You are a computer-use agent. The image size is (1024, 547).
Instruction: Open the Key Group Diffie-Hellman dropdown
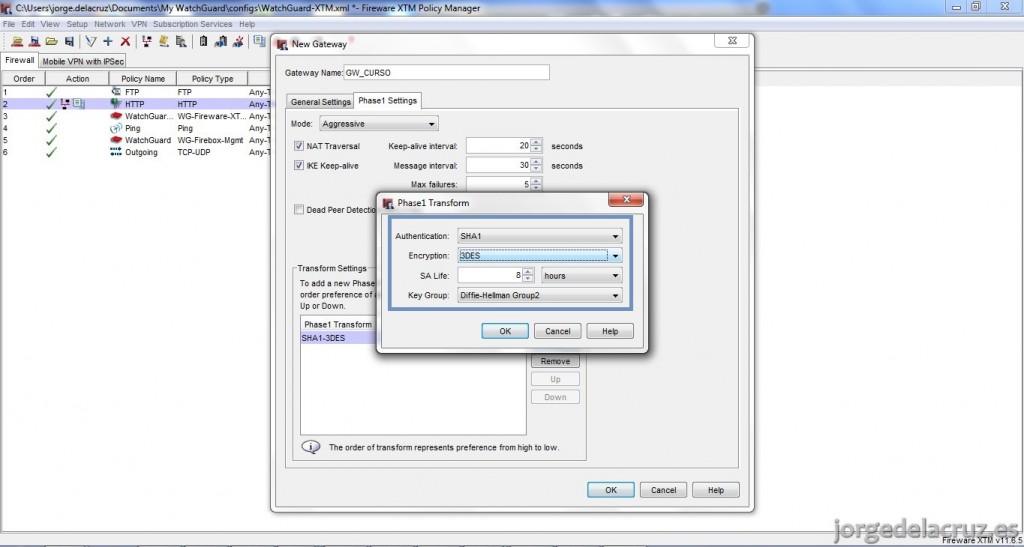(539, 296)
